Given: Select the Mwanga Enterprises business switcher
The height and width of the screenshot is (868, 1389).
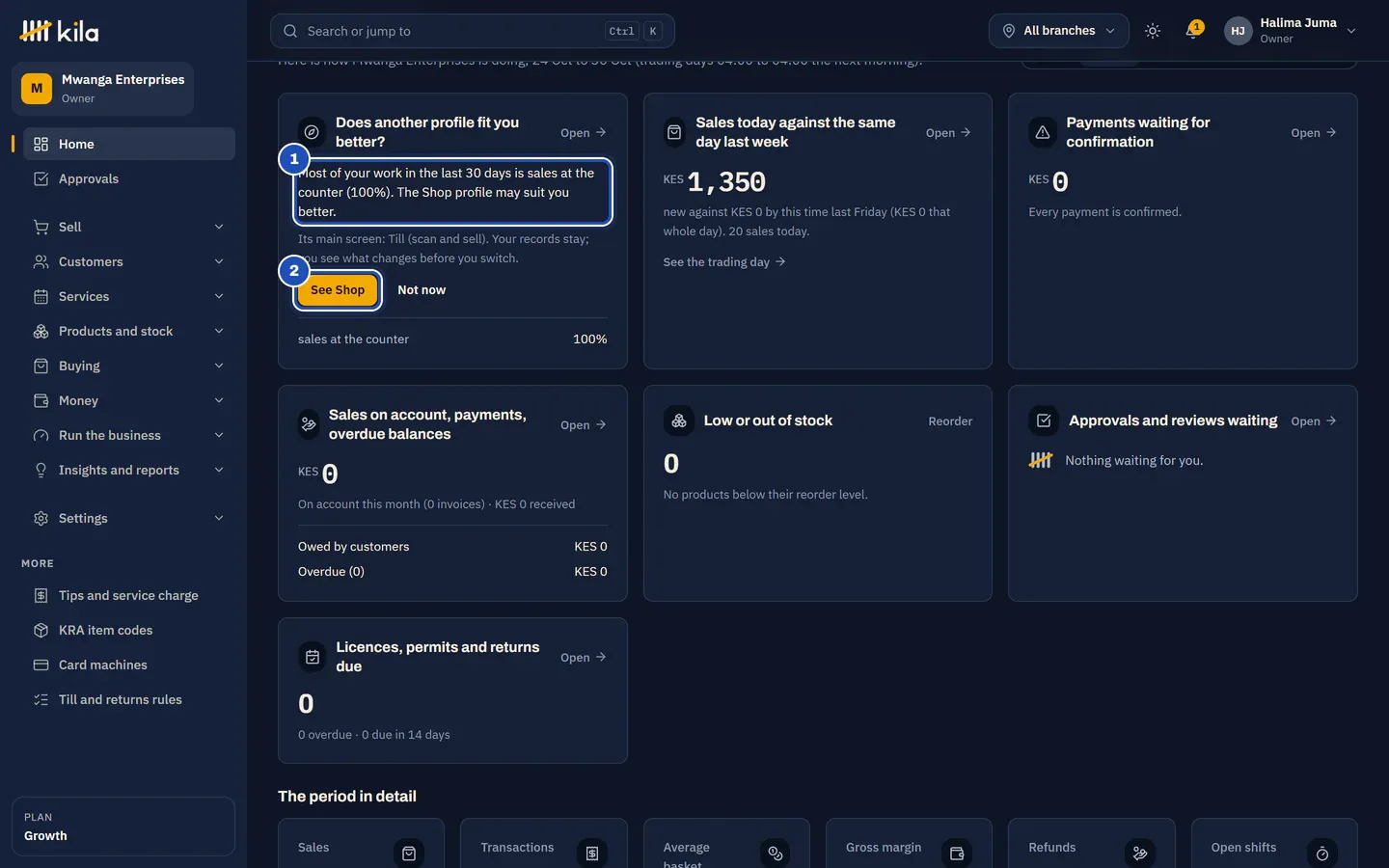Looking at the screenshot, I should coord(103,89).
